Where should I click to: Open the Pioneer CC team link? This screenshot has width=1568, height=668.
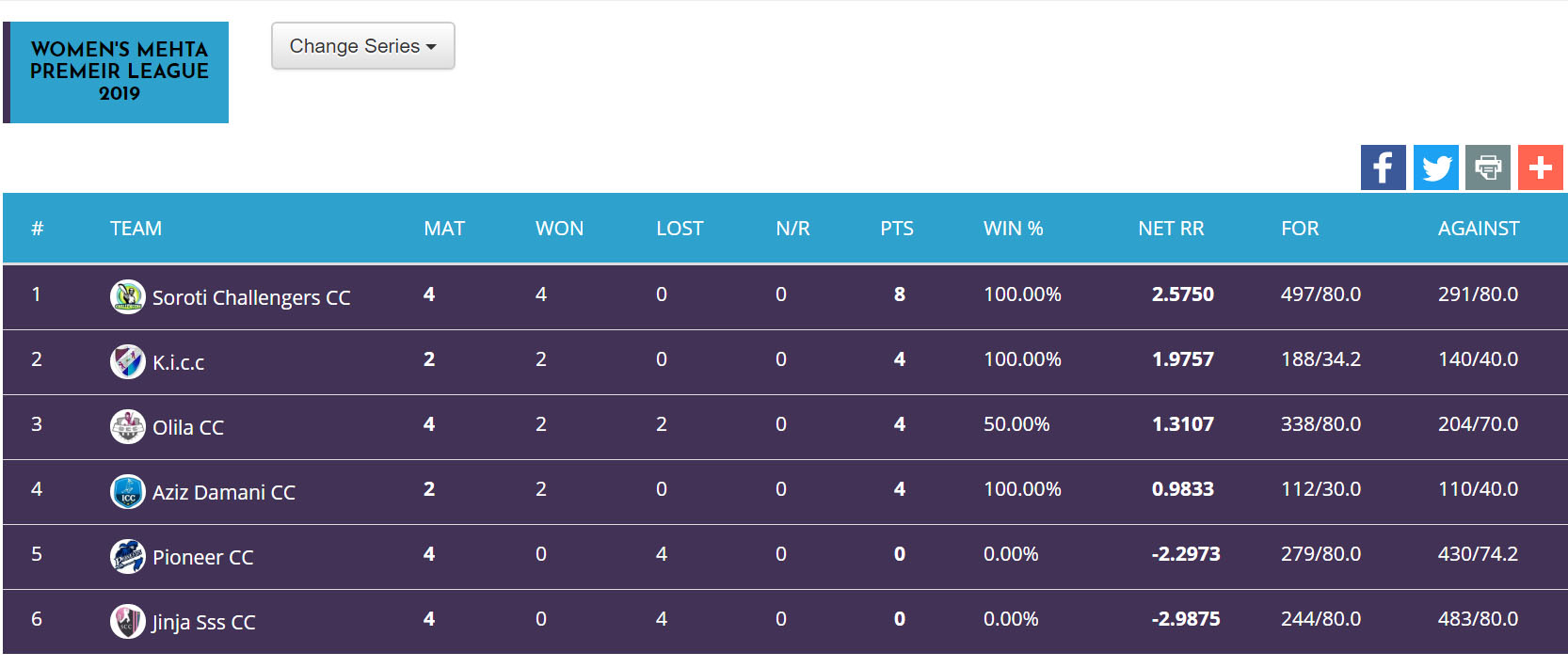pos(203,558)
